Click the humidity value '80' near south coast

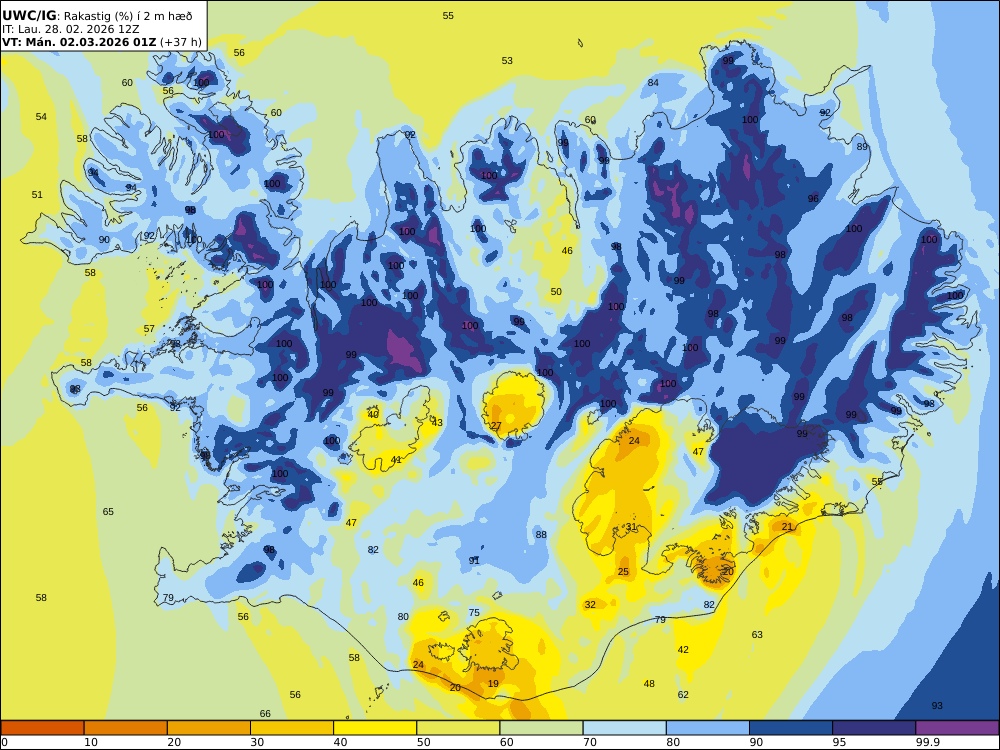403,617
